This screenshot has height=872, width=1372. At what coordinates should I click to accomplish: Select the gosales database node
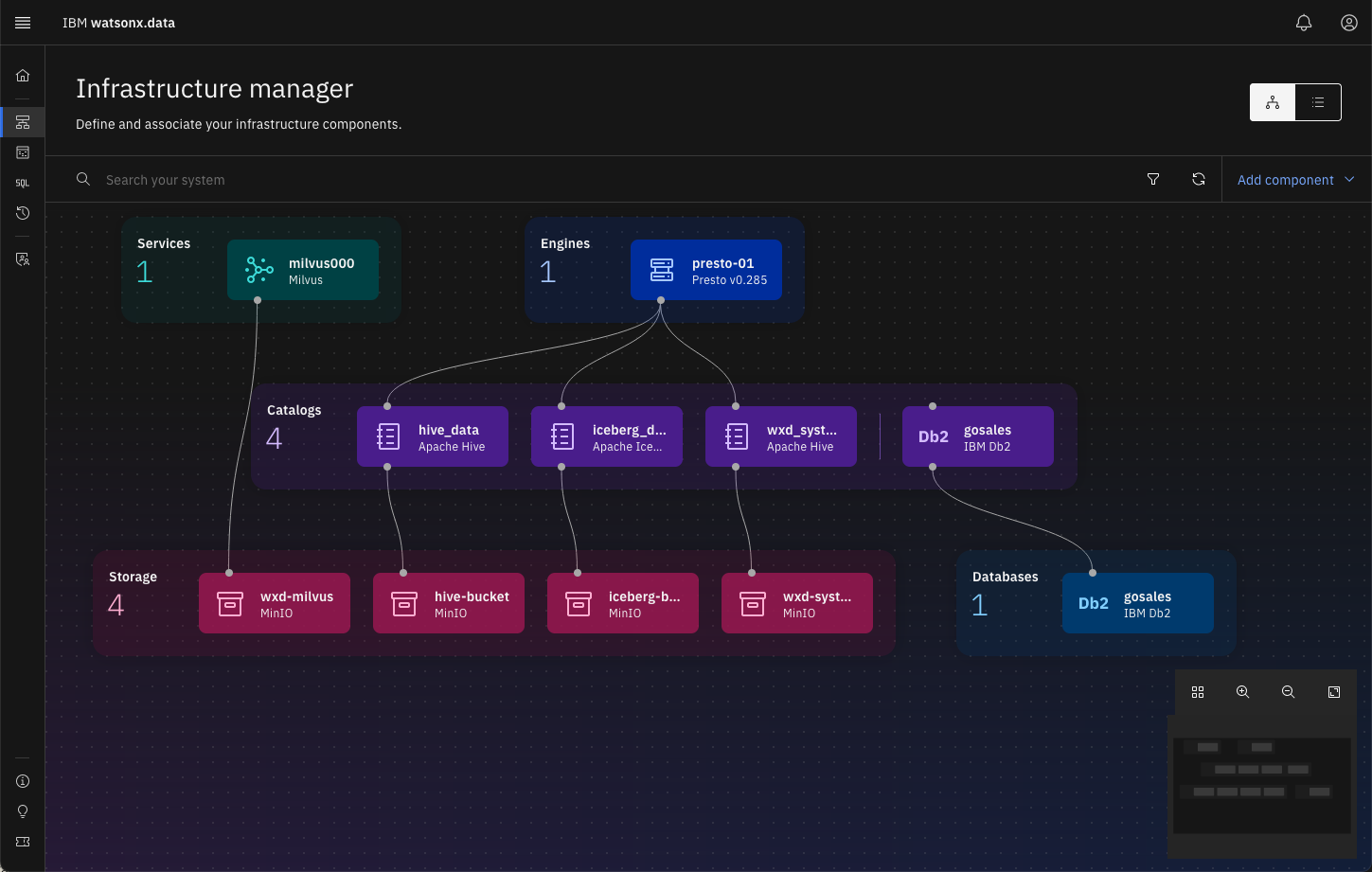(1138, 603)
